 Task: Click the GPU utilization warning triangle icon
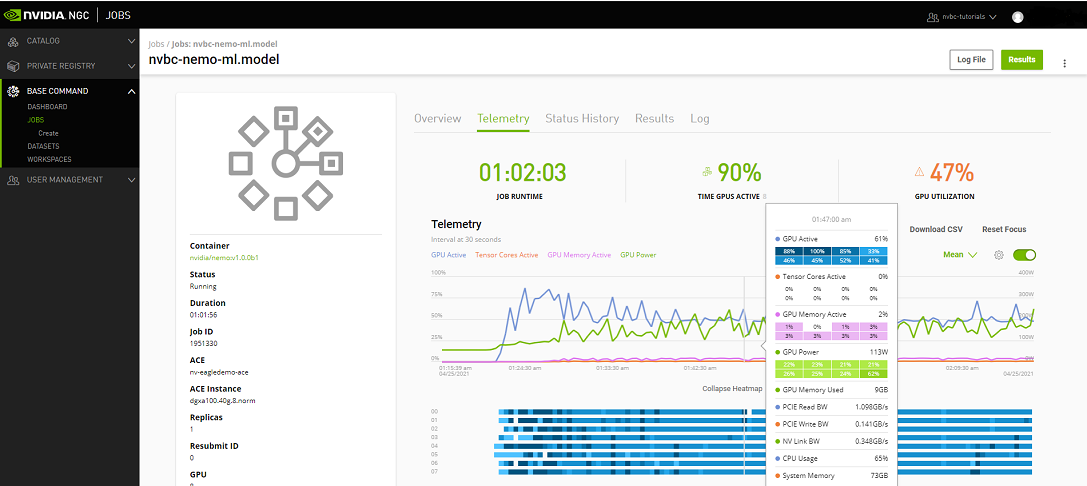[919, 171]
